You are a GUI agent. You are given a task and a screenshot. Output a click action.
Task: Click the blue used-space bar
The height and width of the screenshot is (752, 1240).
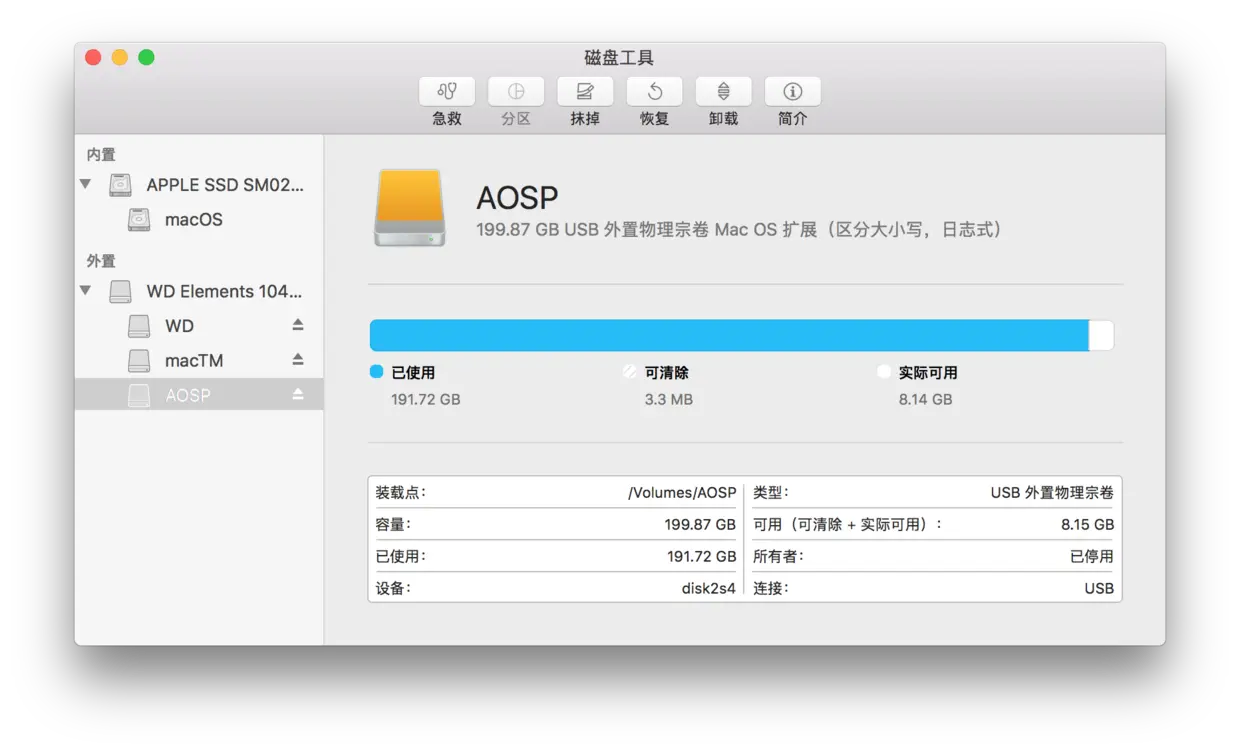[x=729, y=335]
